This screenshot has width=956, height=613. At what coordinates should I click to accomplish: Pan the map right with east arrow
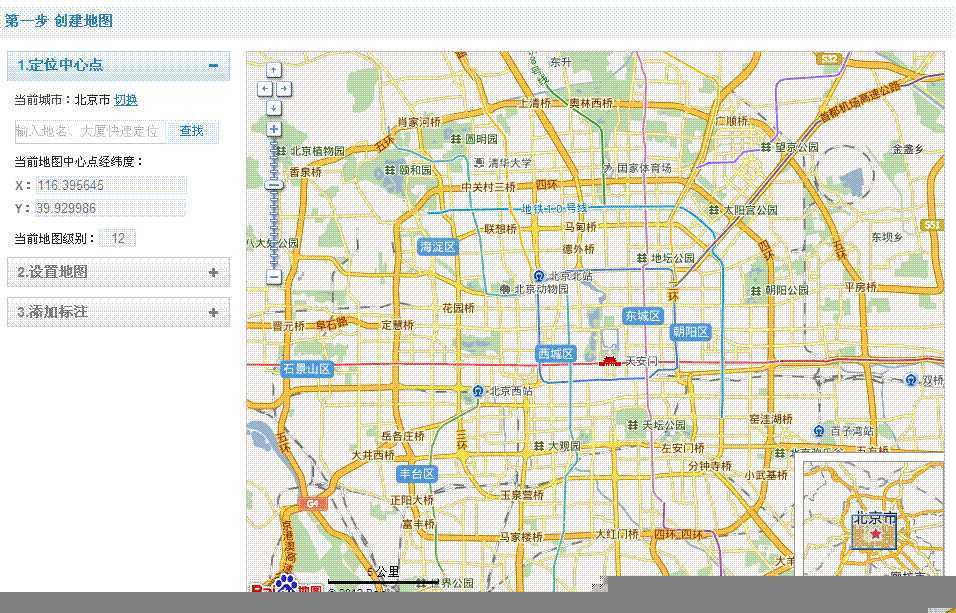click(284, 89)
